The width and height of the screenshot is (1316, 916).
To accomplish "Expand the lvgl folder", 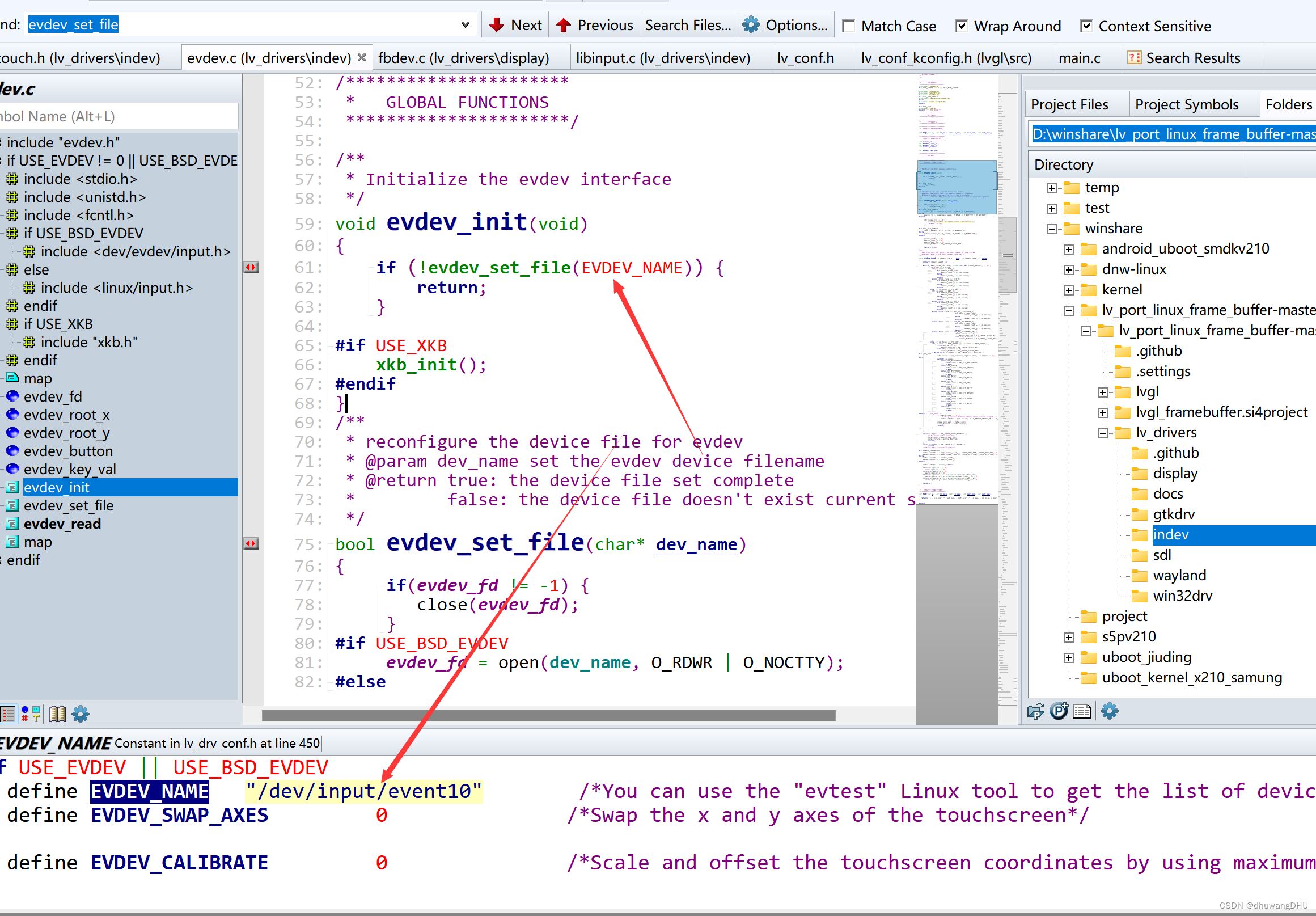I will click(x=1103, y=392).
